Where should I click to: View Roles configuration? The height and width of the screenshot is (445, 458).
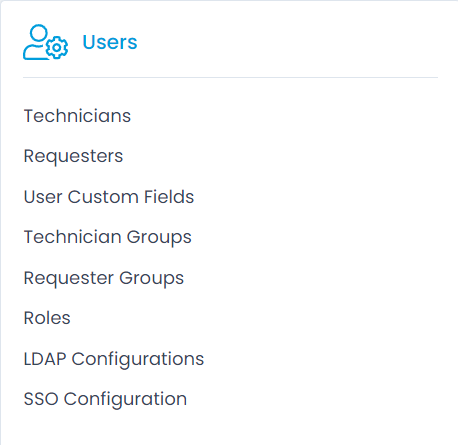(x=47, y=318)
